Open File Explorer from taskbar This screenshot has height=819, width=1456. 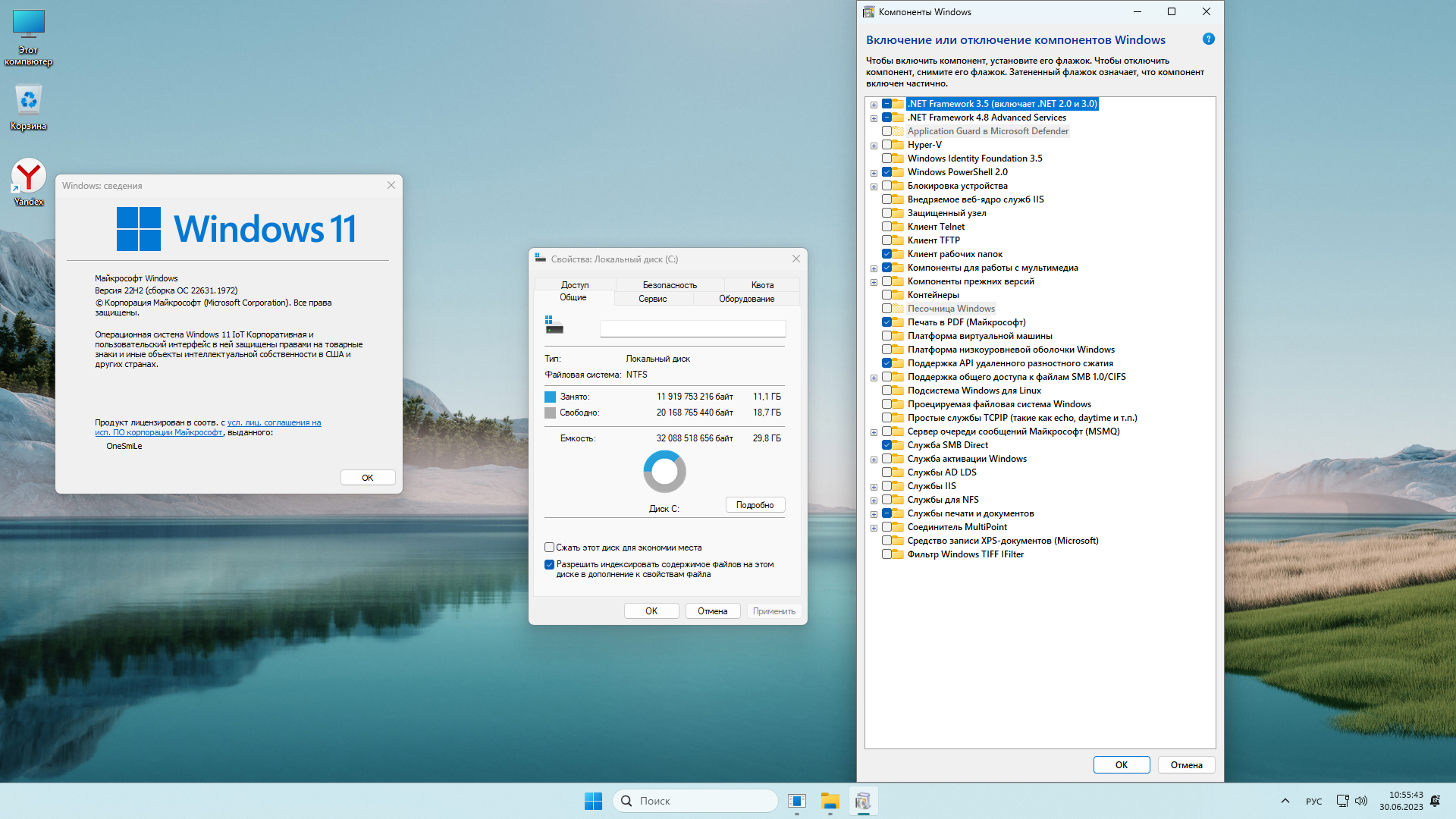coord(830,801)
